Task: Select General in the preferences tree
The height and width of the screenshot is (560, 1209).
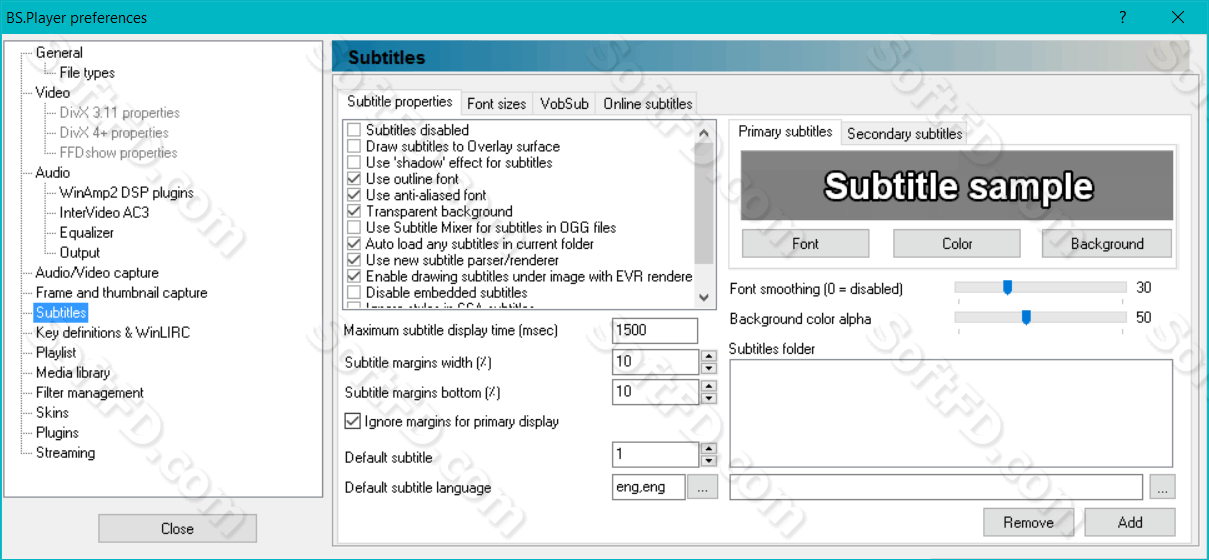Action: tap(59, 53)
